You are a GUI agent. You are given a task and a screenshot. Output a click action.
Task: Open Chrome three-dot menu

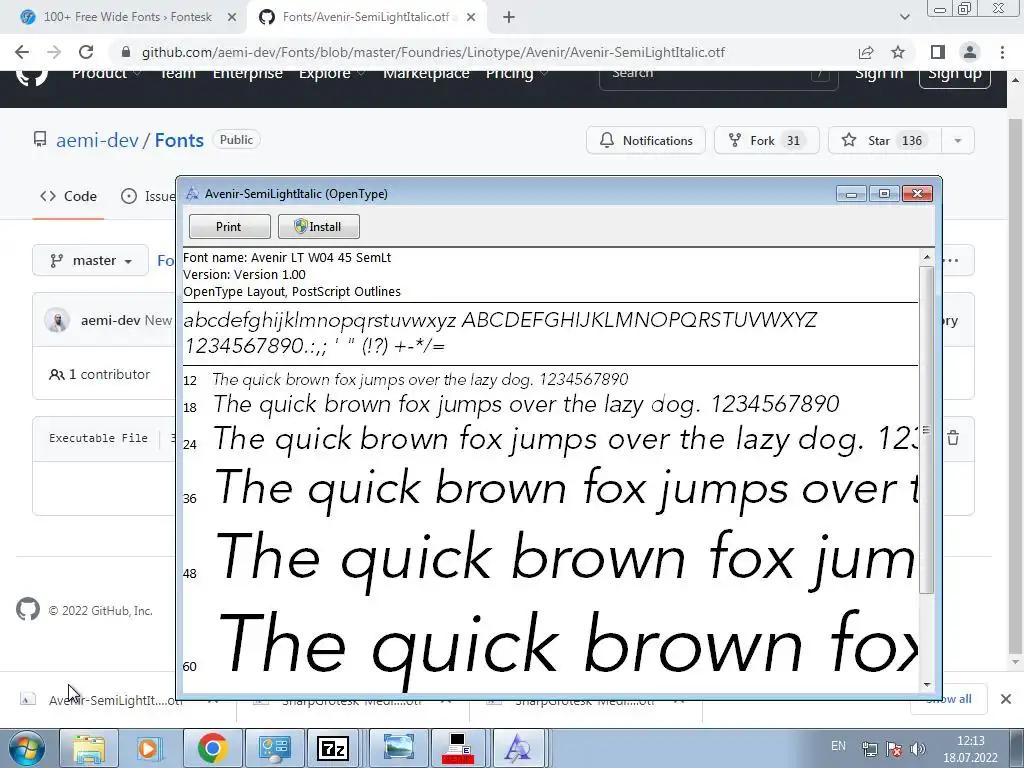point(1002,52)
